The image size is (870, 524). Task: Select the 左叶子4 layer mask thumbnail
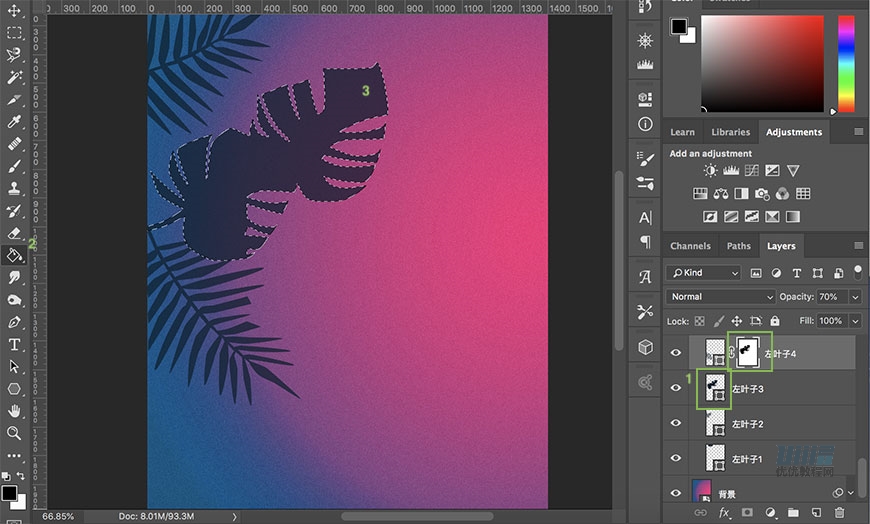tap(749, 352)
